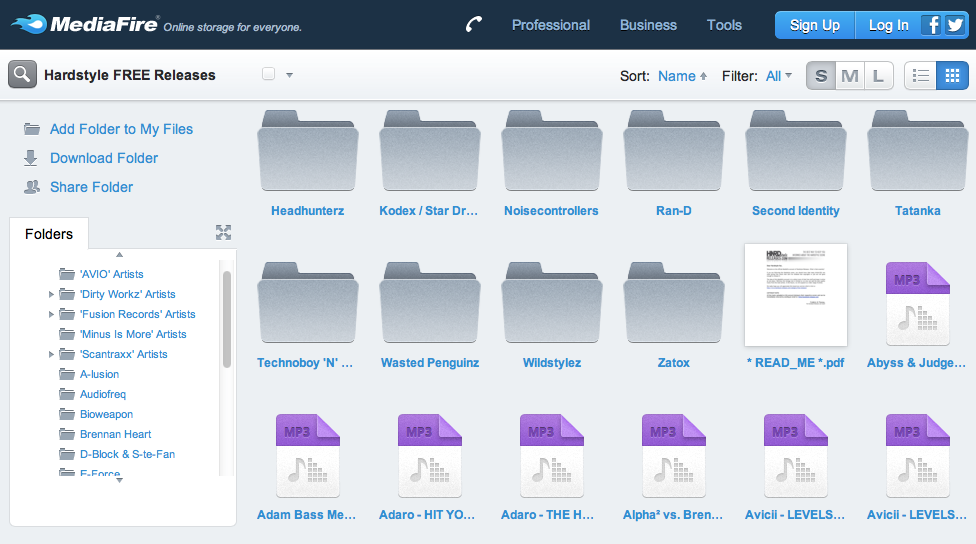Click the Facebook login icon

pos(931,25)
